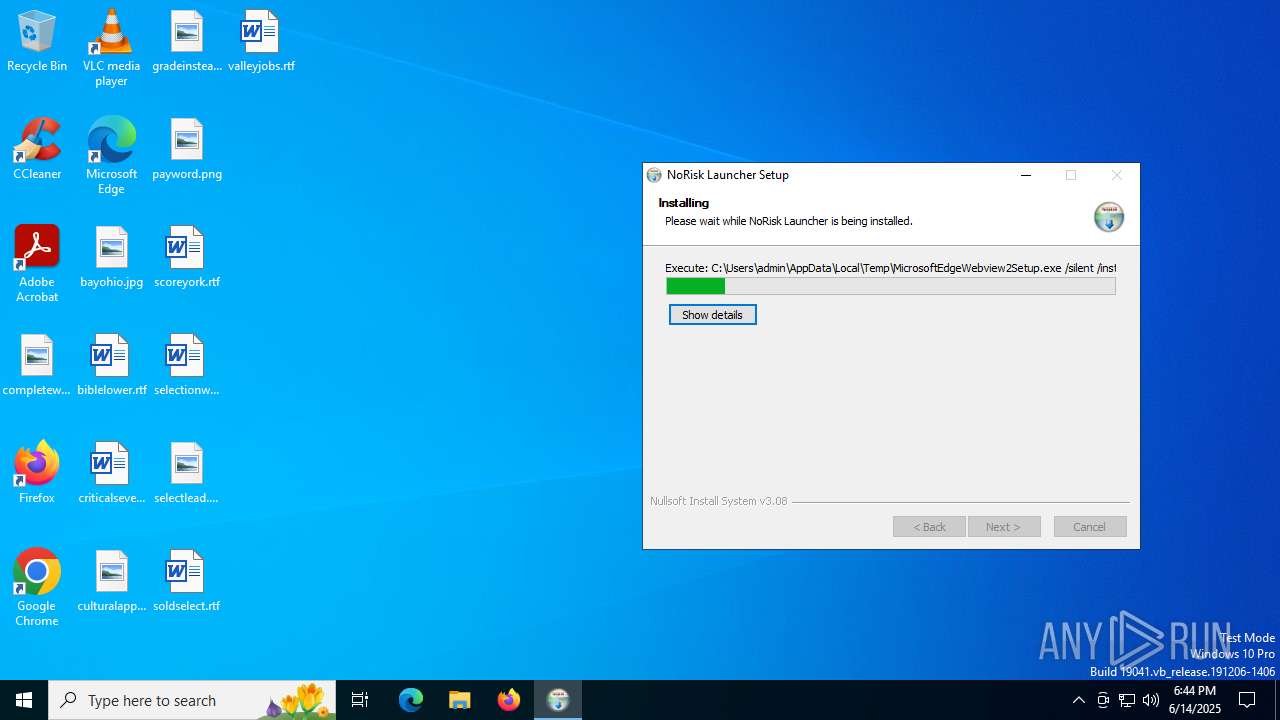Open the Start menu
This screenshot has height=720, width=1280.
click(24, 700)
